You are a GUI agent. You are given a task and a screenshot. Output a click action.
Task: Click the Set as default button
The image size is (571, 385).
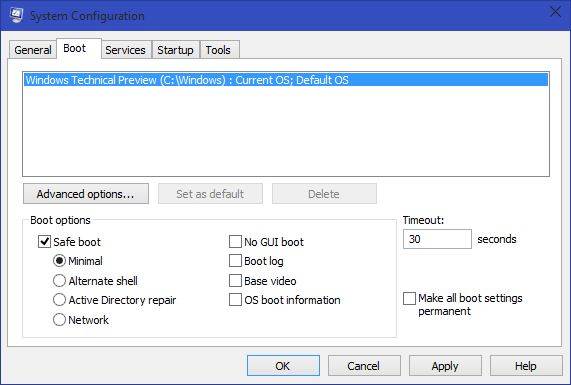tap(210, 194)
